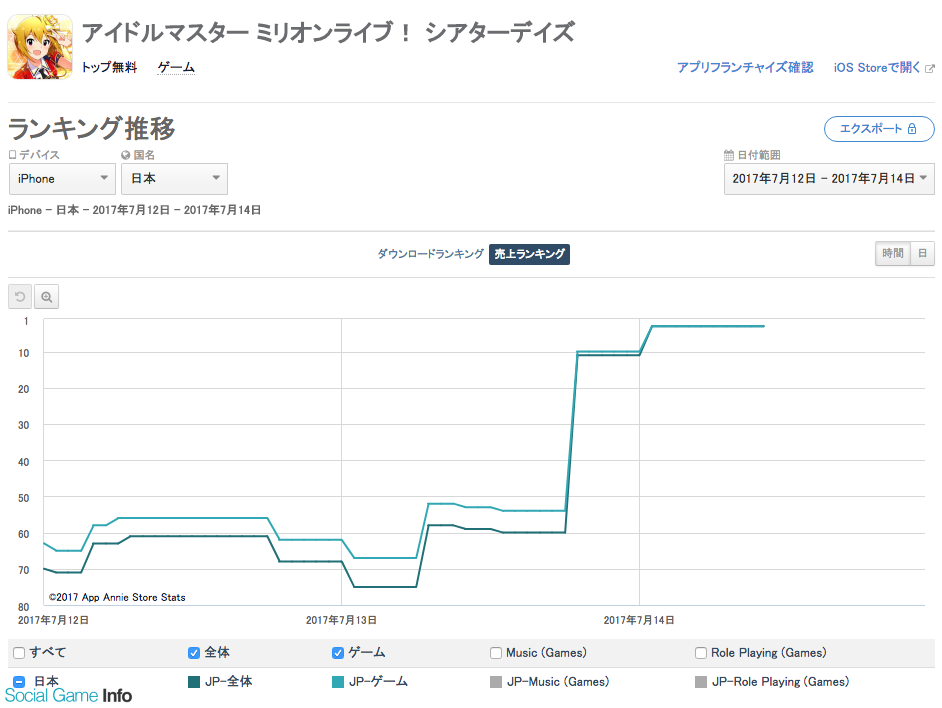Click the ランキング推移 heading
Screen dimensions: 942x708
[x=91, y=129]
